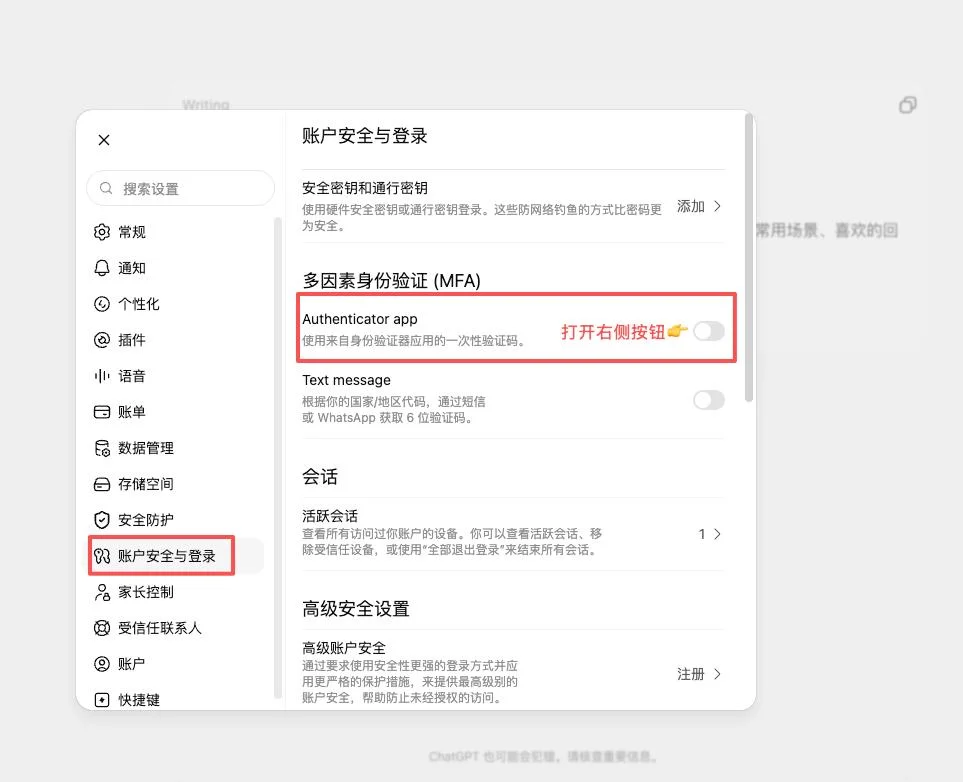The image size is (963, 782).
Task: Click the 家长控制 person icon
Action: click(x=102, y=592)
